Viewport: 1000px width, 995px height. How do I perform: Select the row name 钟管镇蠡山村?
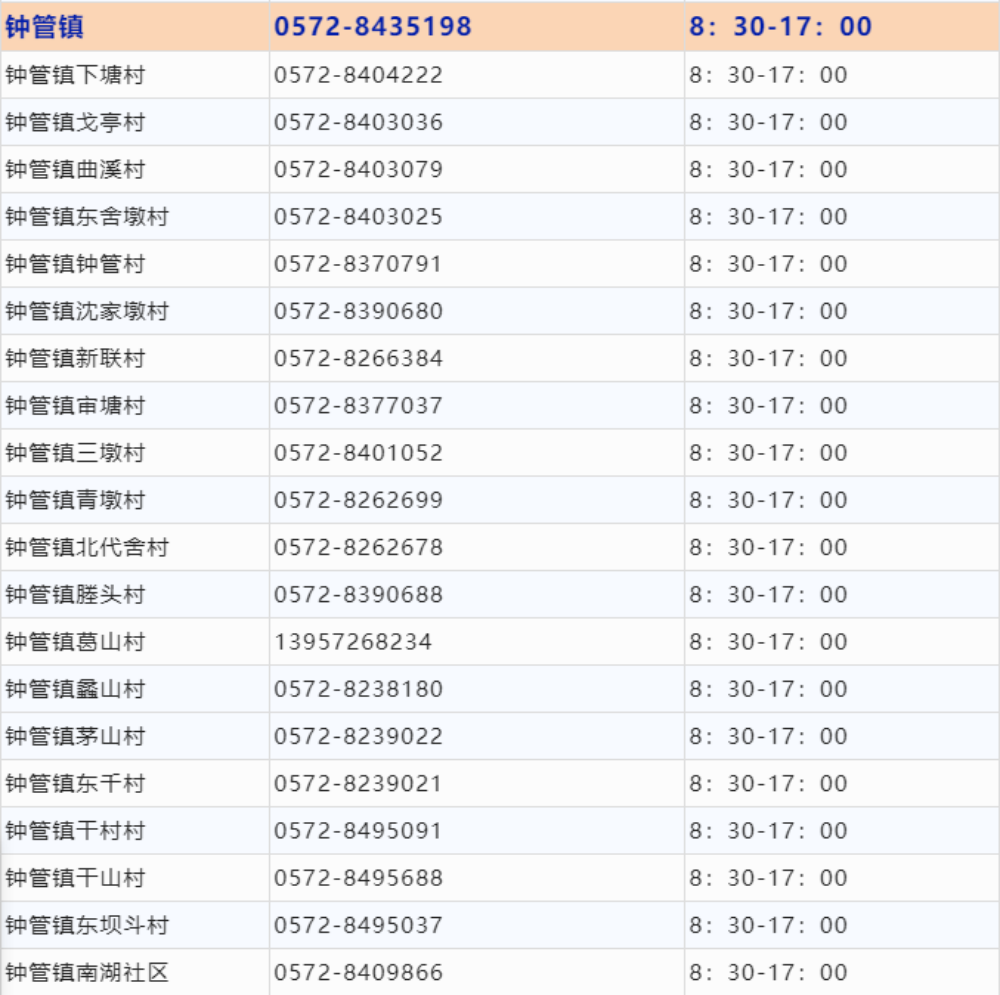tap(75, 689)
